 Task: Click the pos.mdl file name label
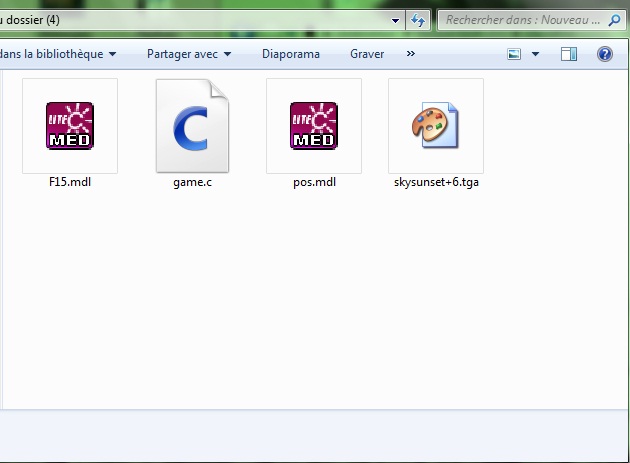[314, 182]
